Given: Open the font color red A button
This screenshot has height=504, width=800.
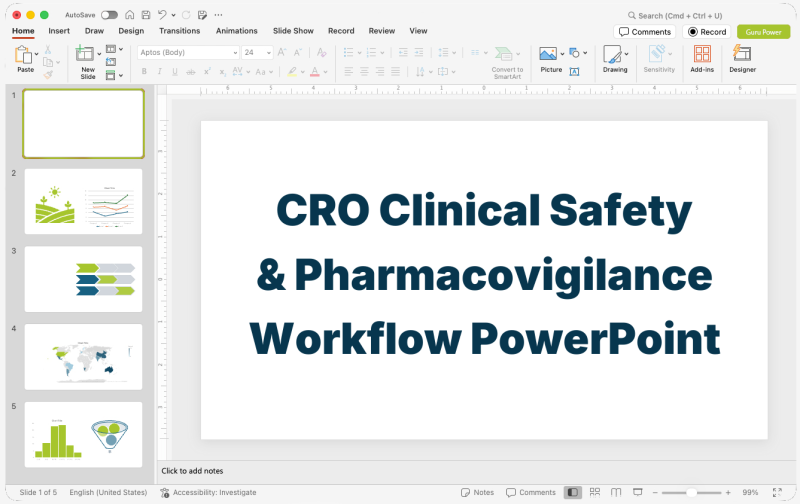Looking at the screenshot, I should (x=315, y=72).
